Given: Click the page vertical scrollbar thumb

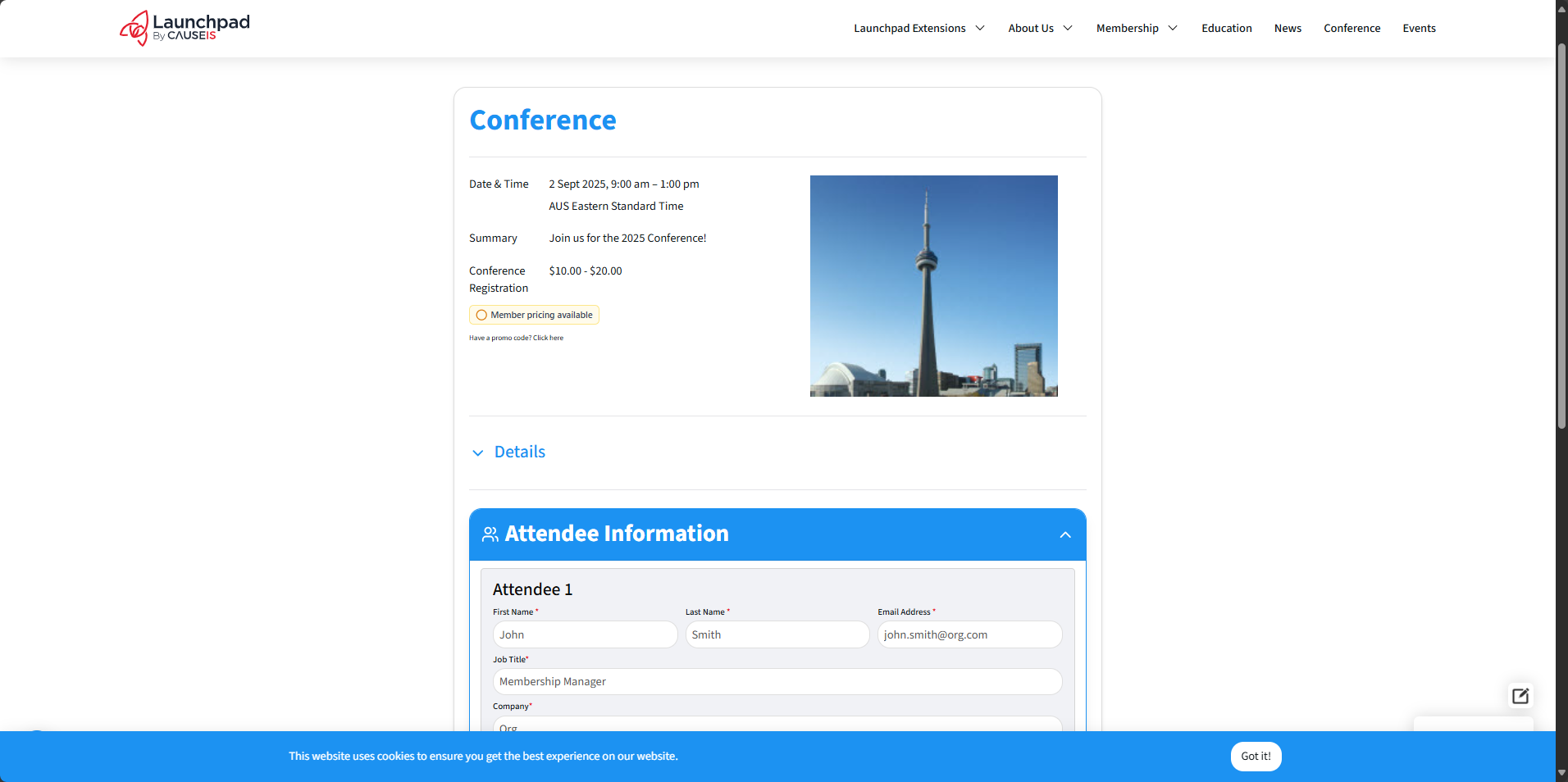Looking at the screenshot, I should tap(1561, 236).
